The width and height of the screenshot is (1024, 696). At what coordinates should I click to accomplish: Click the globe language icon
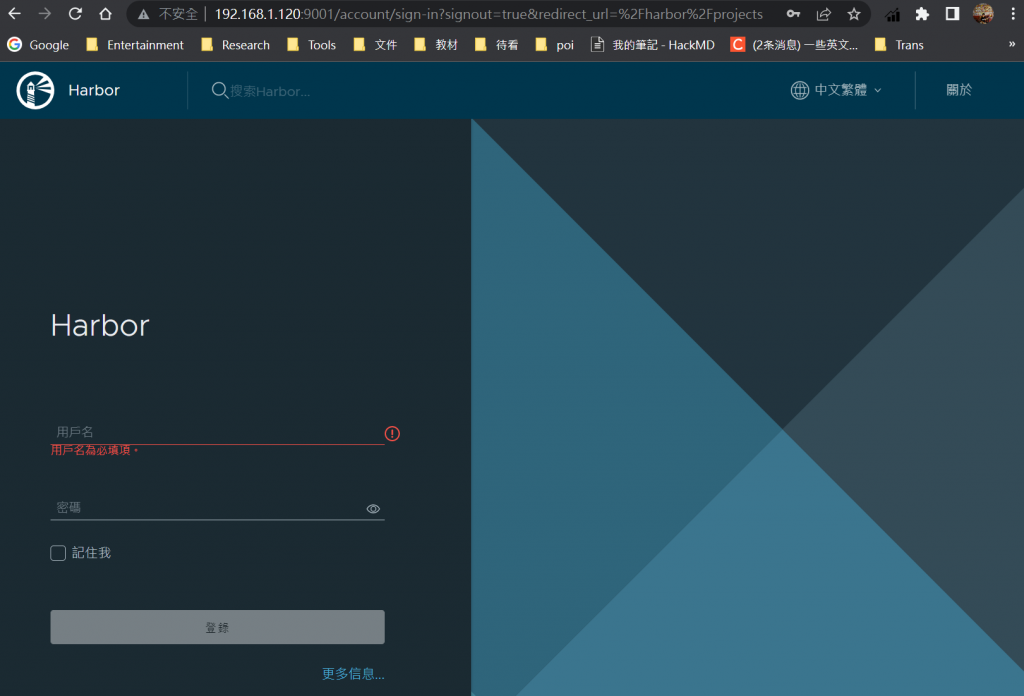pyautogui.click(x=799, y=90)
